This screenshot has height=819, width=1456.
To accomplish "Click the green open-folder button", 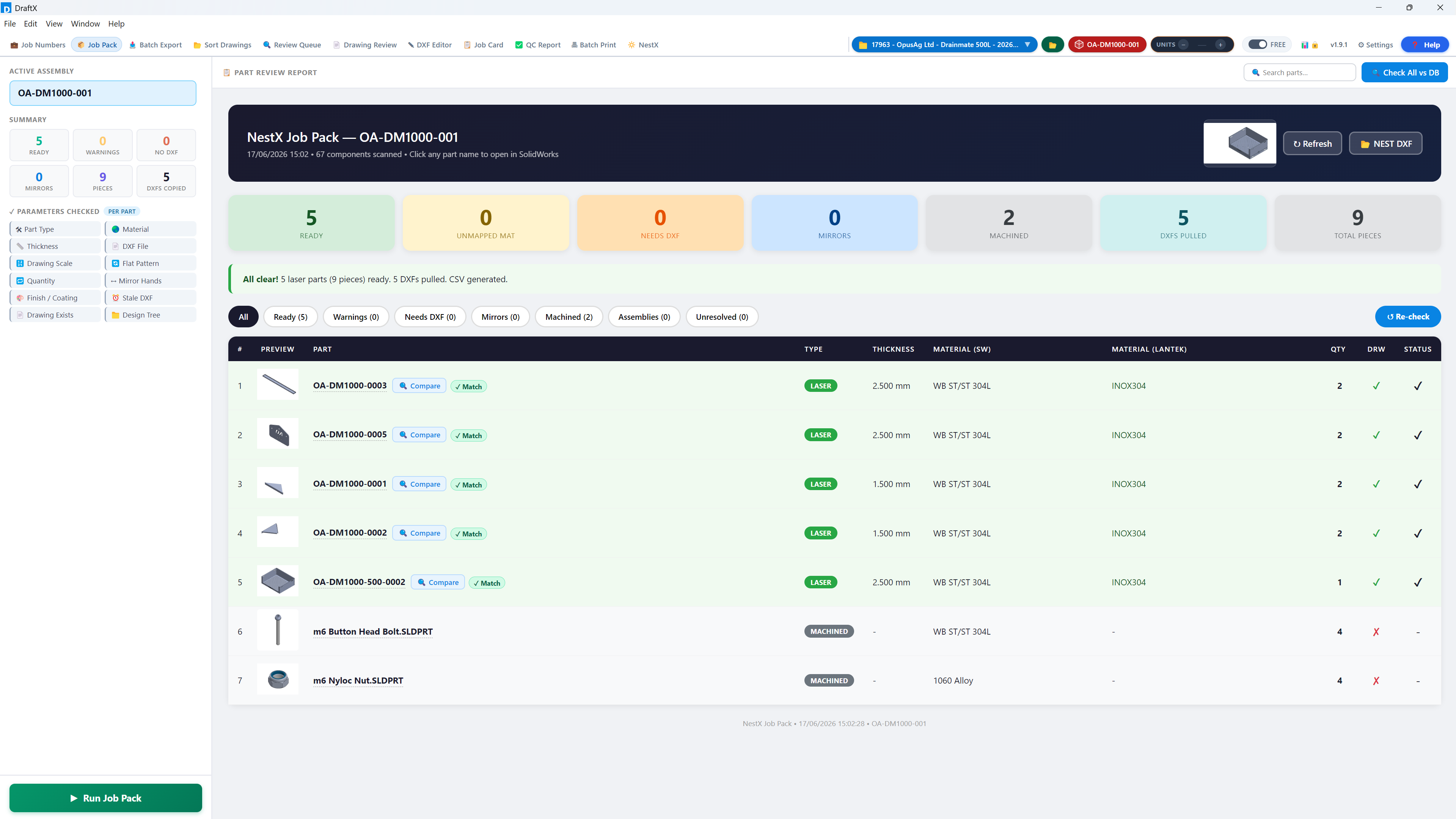I will [x=1052, y=45].
